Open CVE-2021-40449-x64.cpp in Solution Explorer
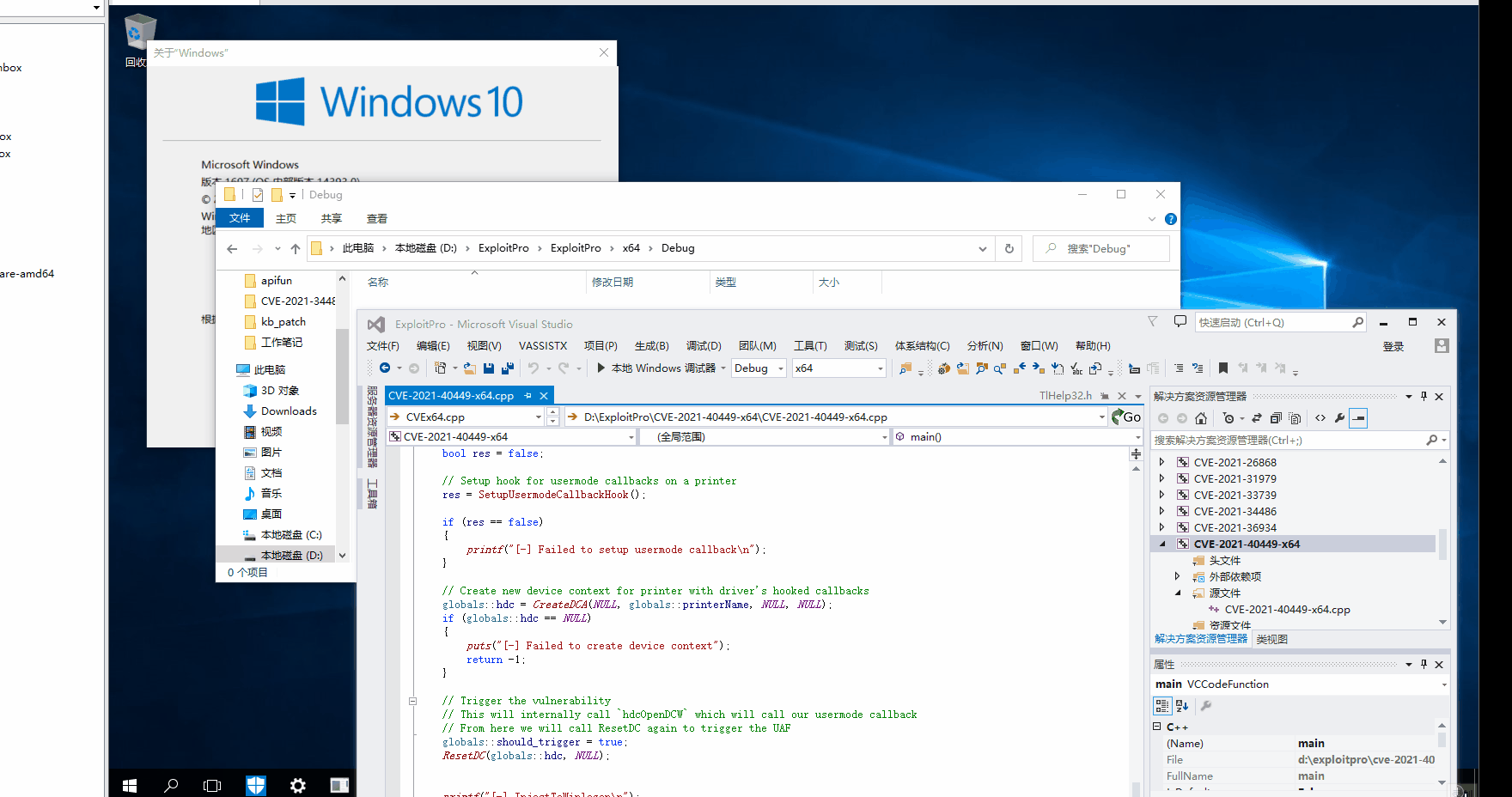The height and width of the screenshot is (797, 1512). (x=1287, y=609)
